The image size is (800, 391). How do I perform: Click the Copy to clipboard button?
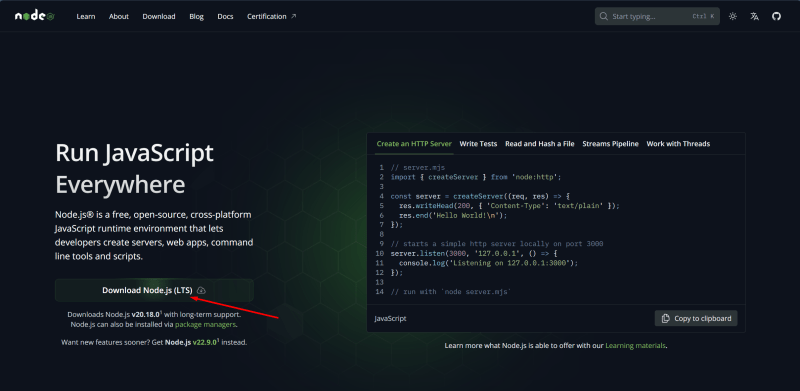pos(696,319)
